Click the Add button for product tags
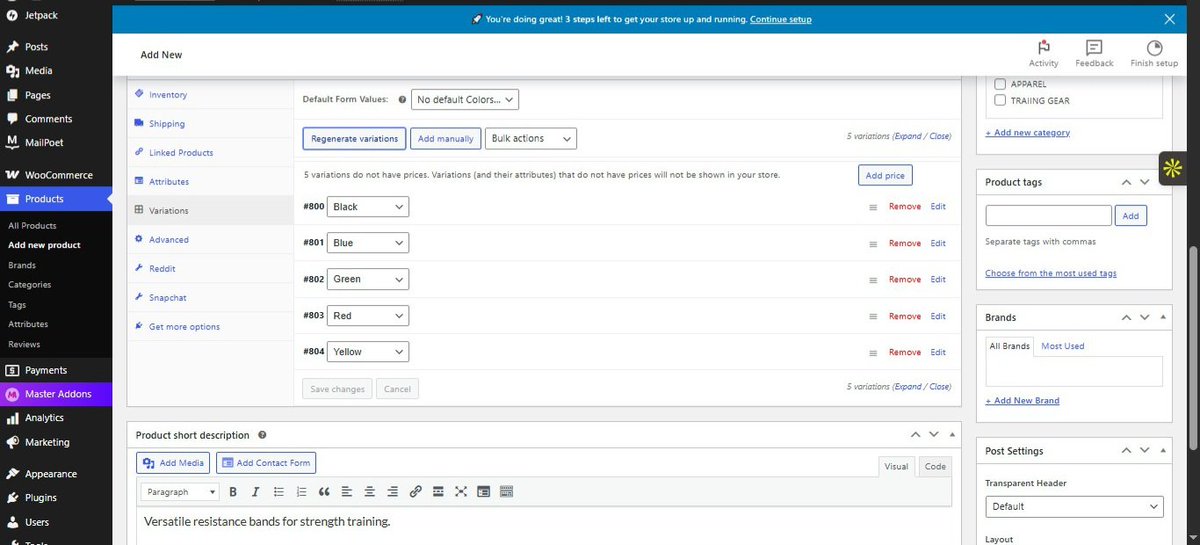Image resolution: width=1200 pixels, height=545 pixels. (x=1131, y=215)
